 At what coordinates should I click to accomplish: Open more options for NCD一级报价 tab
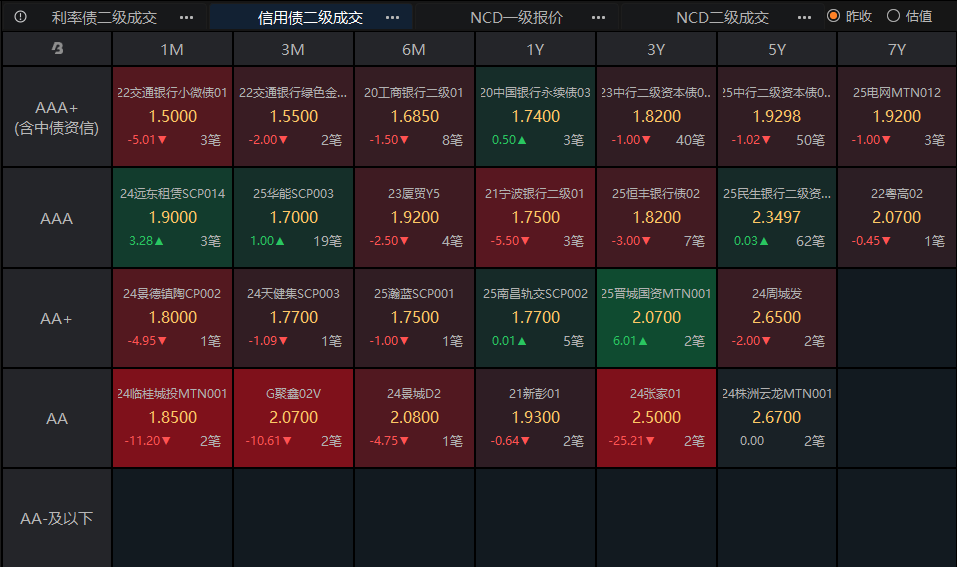pos(599,17)
